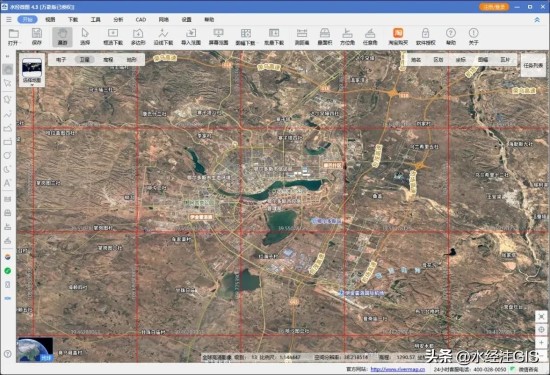The image size is (550, 375).
Task: Open the 下载 ribbon tab
Action: pos(73,20)
